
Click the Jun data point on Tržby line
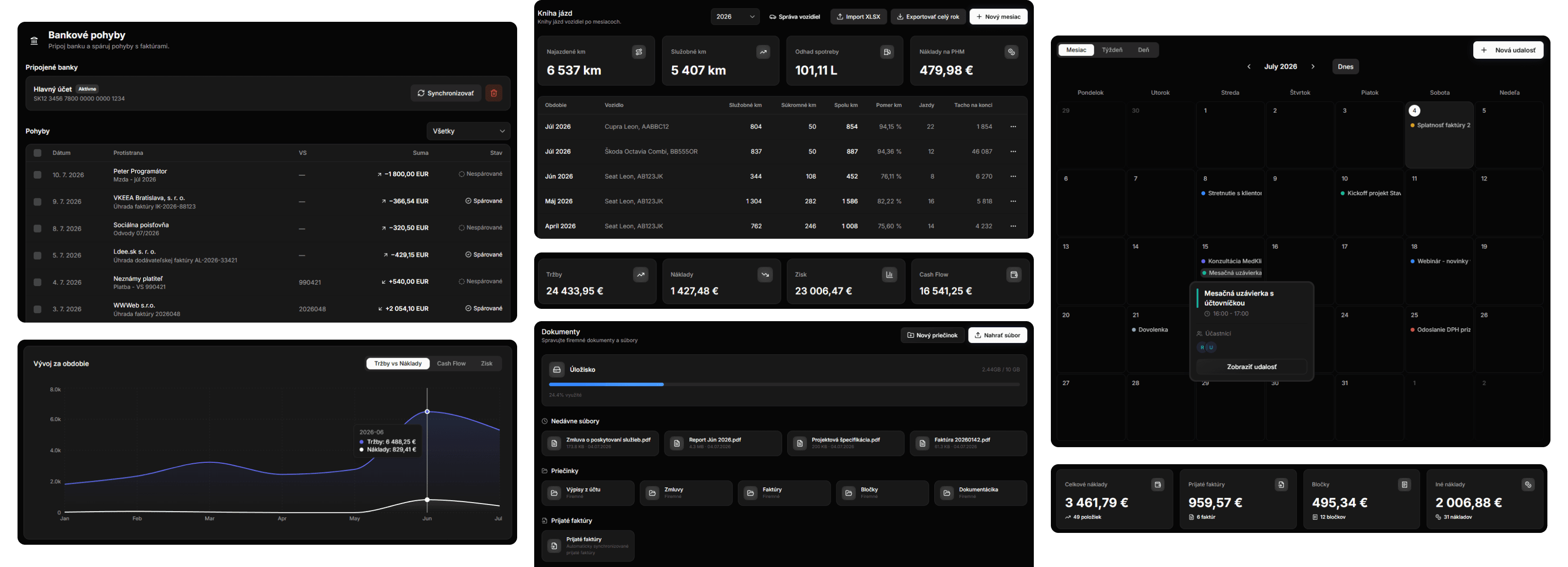(427, 412)
